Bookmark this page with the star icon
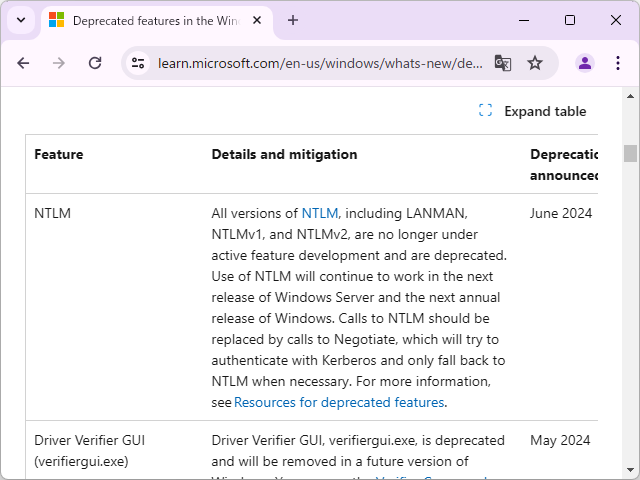 click(x=535, y=63)
